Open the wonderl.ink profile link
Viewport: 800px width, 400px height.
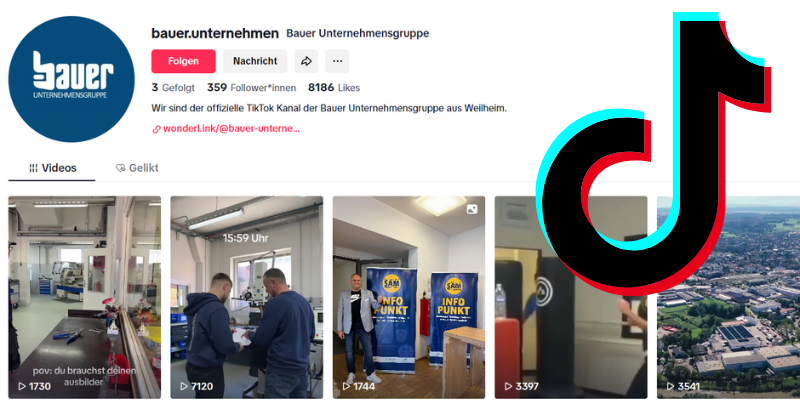231,129
